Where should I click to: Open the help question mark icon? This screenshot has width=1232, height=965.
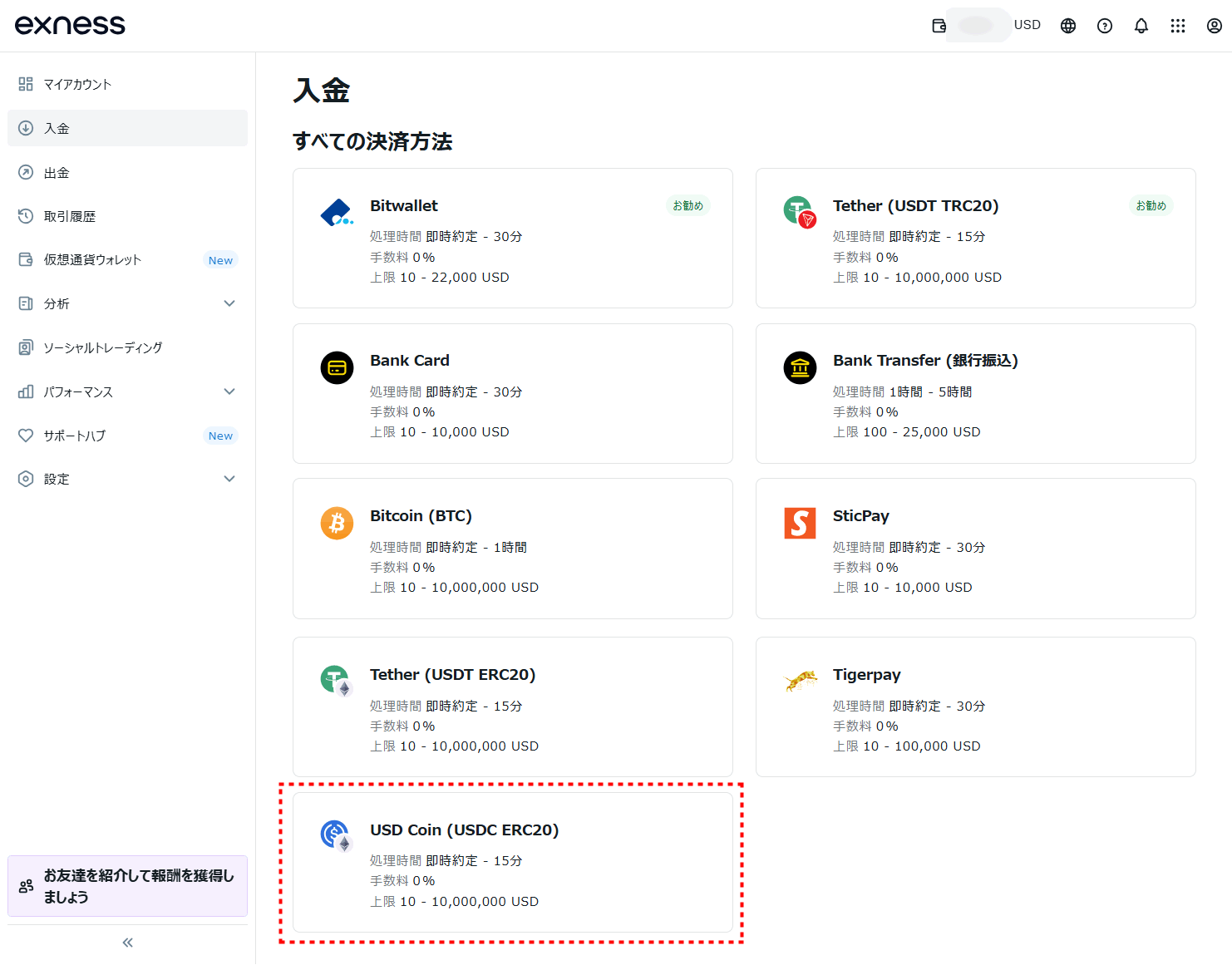(x=1105, y=26)
